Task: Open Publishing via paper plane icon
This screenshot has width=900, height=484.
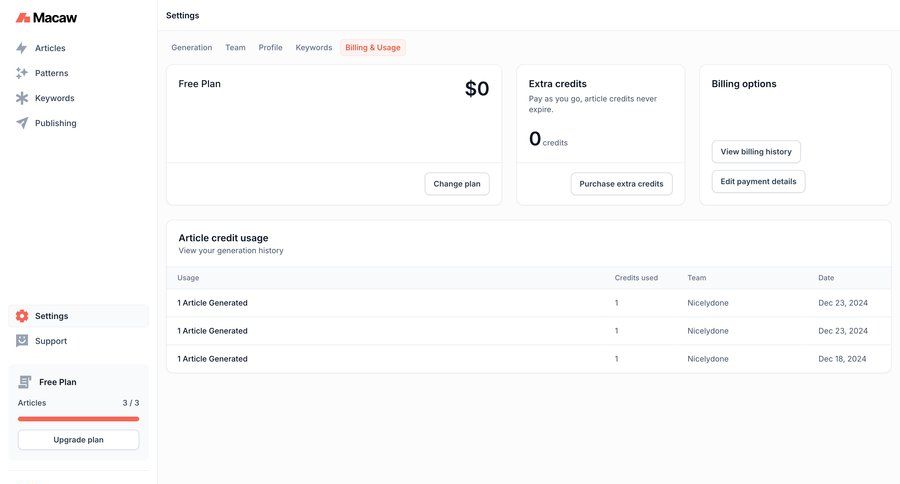Action: (22, 123)
